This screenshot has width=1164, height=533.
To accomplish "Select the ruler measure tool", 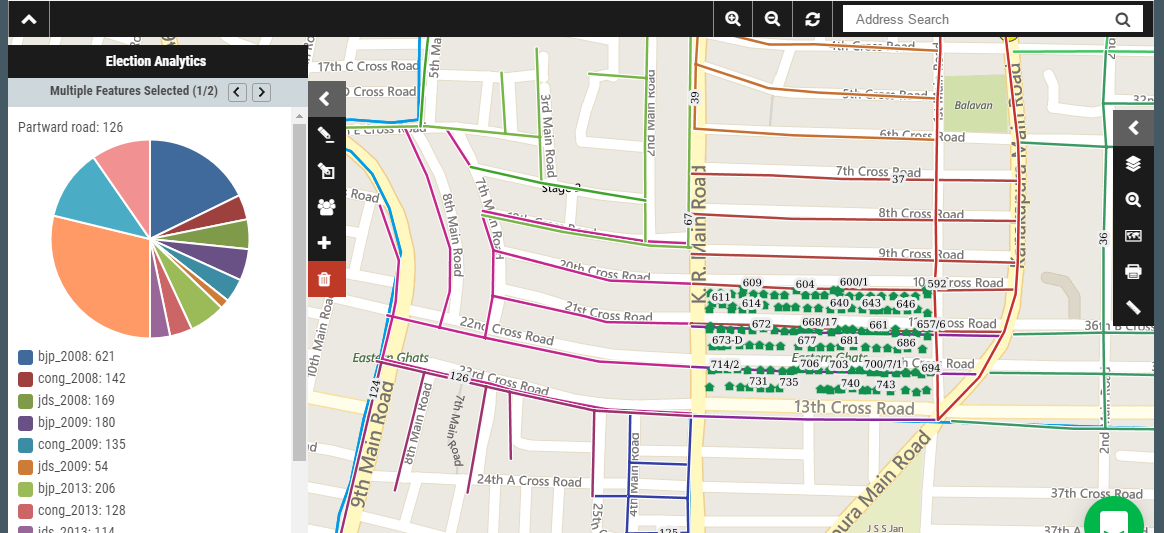I will tap(1133, 308).
